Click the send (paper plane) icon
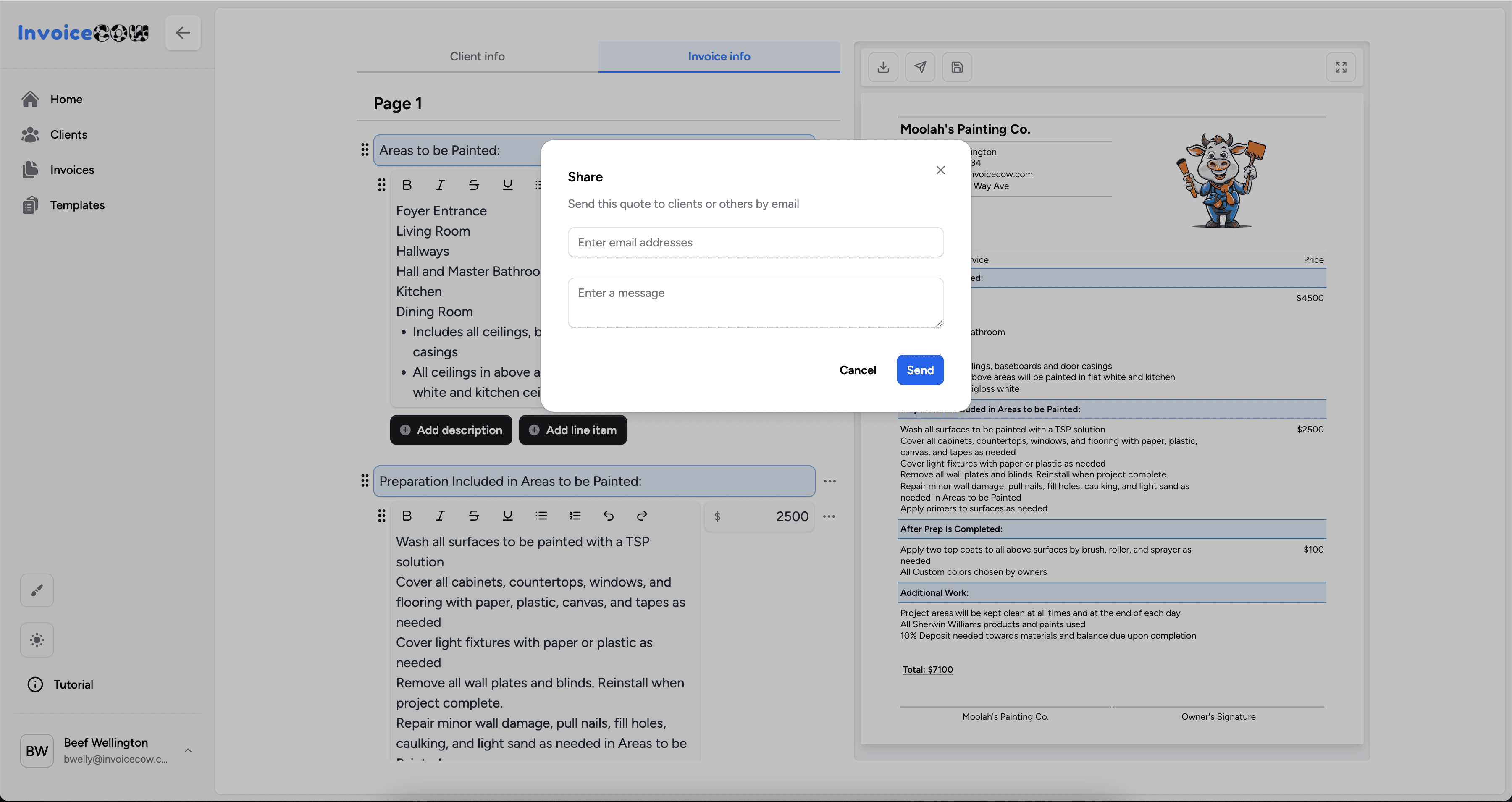 pyautogui.click(x=920, y=67)
